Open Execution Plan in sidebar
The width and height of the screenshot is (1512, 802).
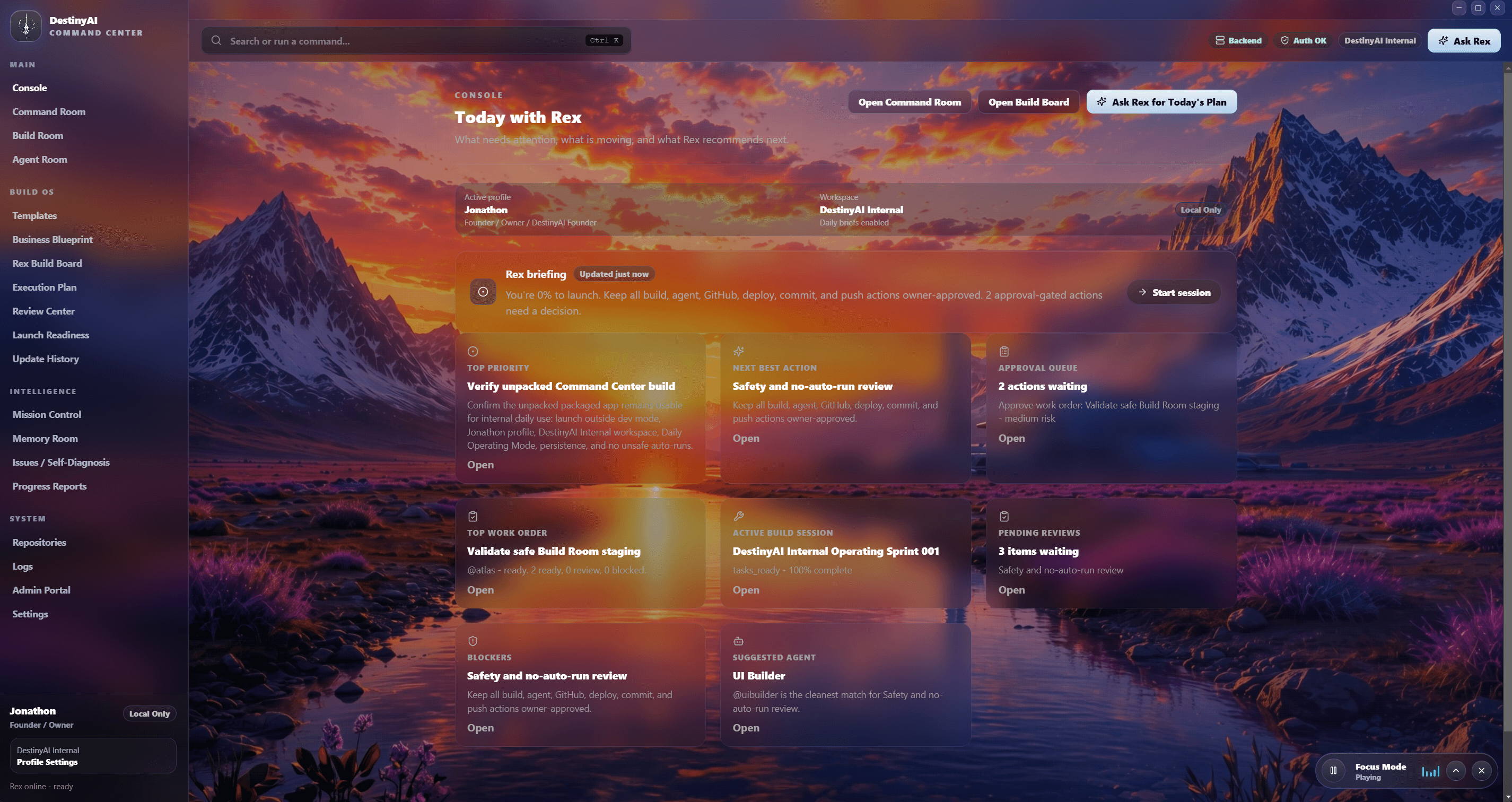pyautogui.click(x=44, y=287)
